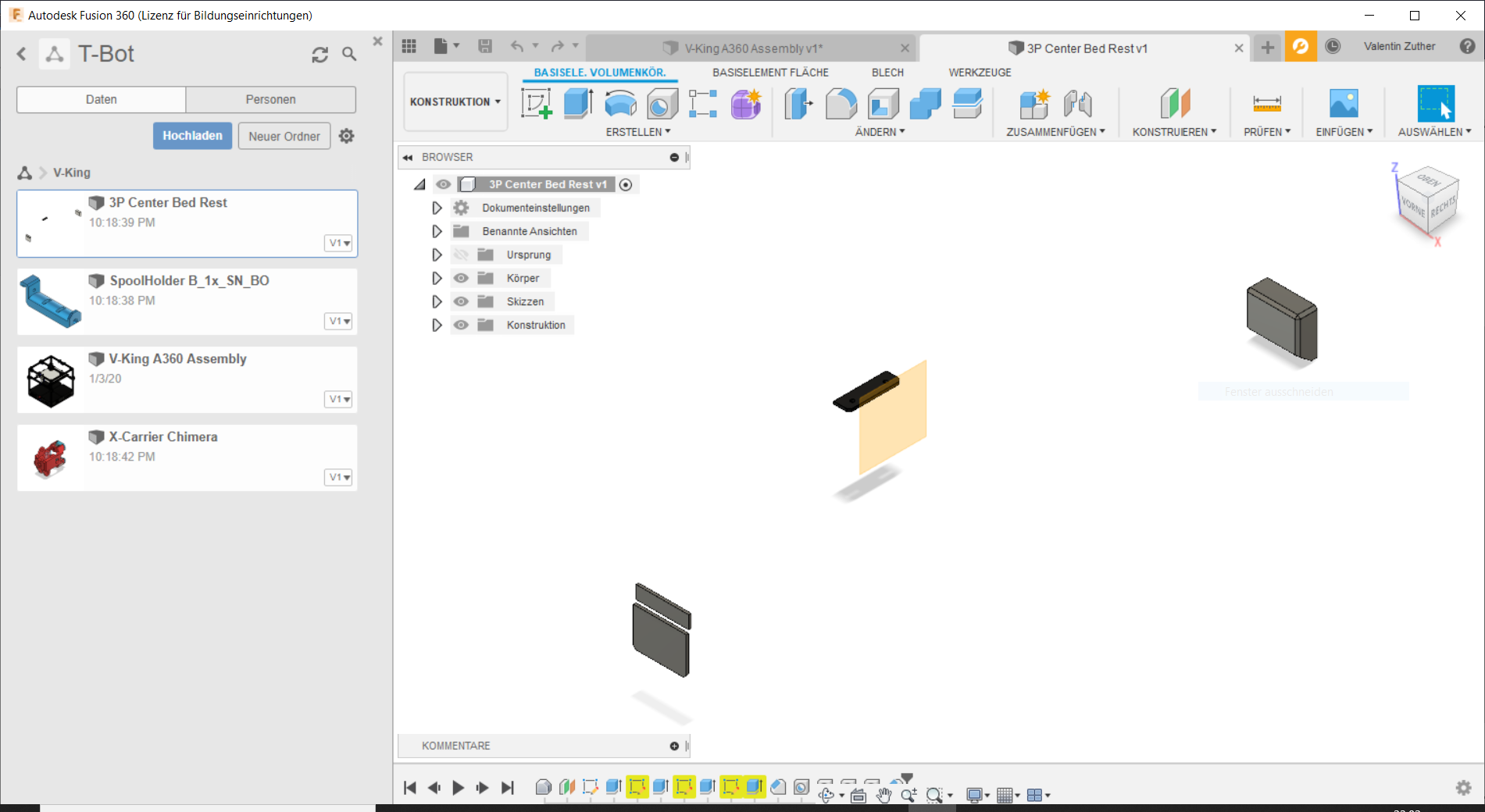Viewport: 1485px width, 812px height.
Task: Search in the T-Bot data panel
Action: point(349,54)
